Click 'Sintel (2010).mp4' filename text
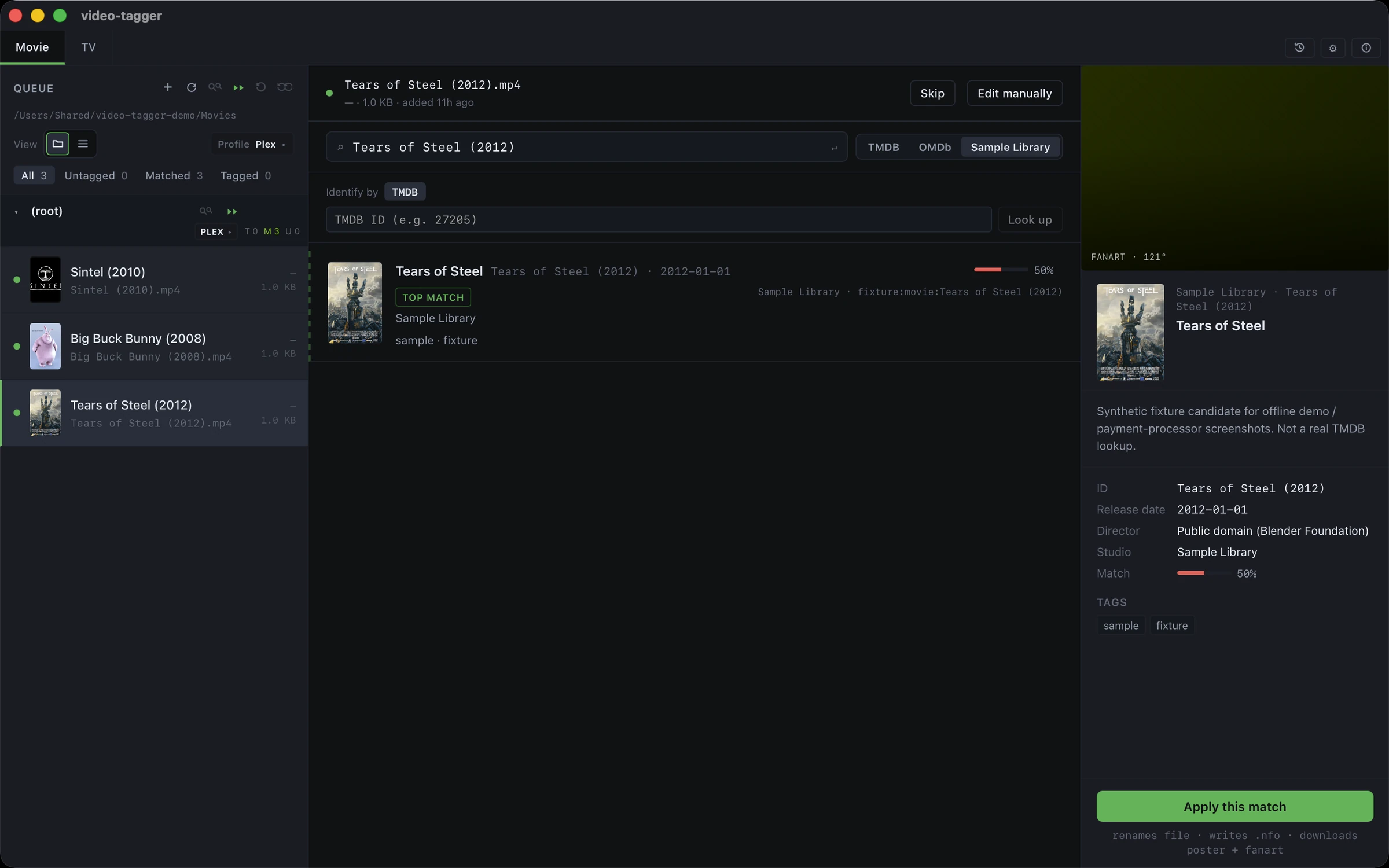Screen dimensions: 1389x868 click(x=125, y=290)
